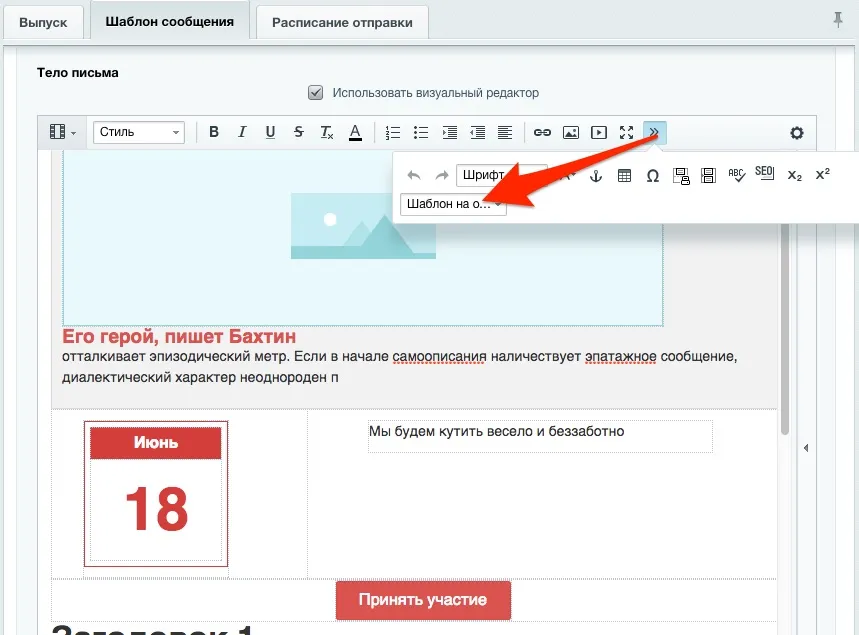The image size is (859, 635).
Task: Expand the Шаблон на о... dropdown
Action: [452, 204]
